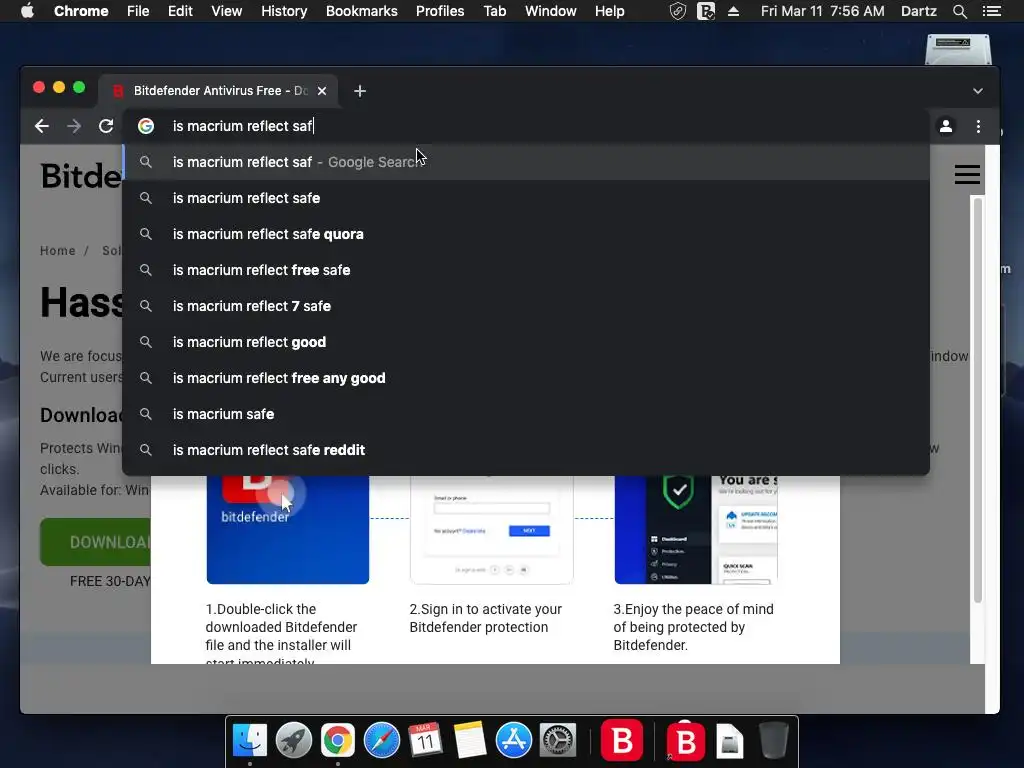Select suggestion 'is macrium reflect safe'
1024x768 pixels.
coord(526,198)
